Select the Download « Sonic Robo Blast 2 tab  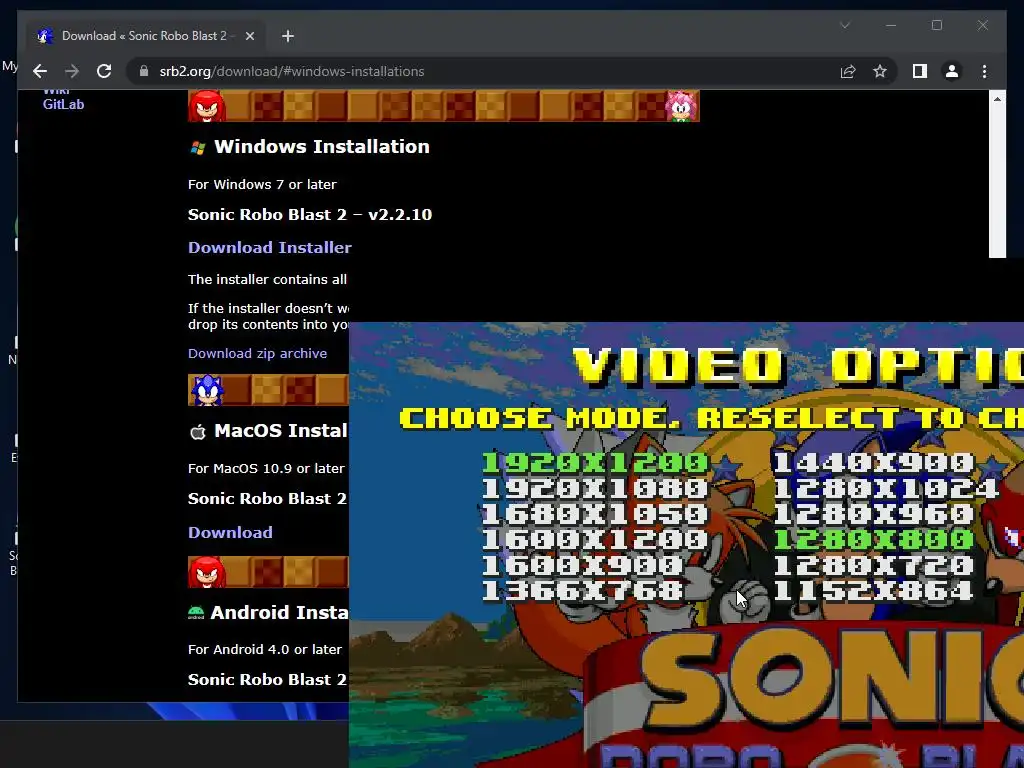coord(145,36)
